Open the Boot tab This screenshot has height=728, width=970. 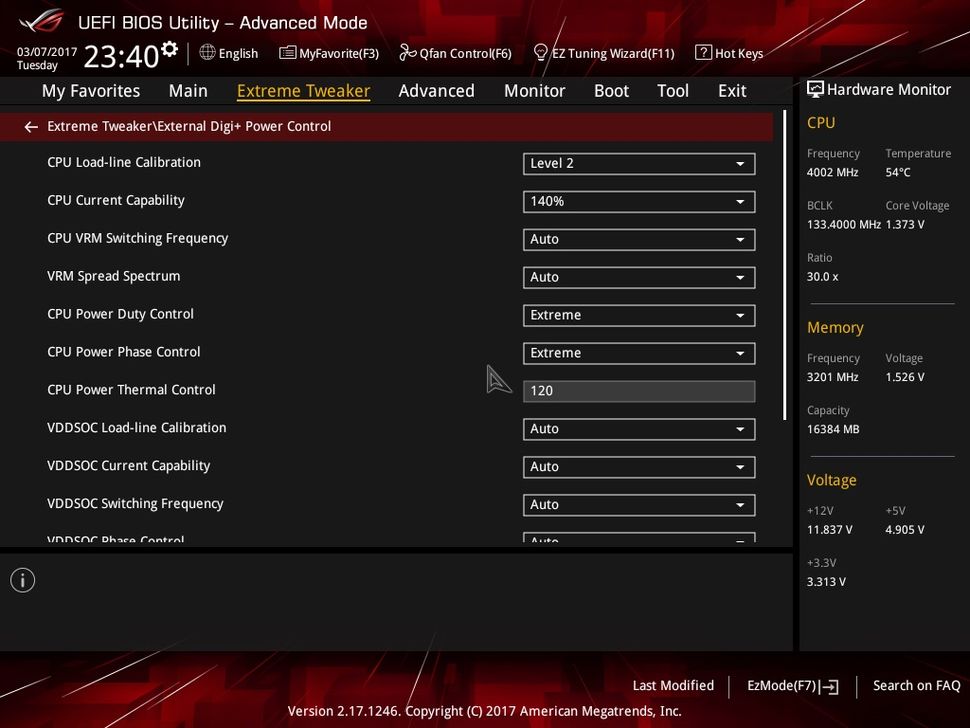[611, 90]
